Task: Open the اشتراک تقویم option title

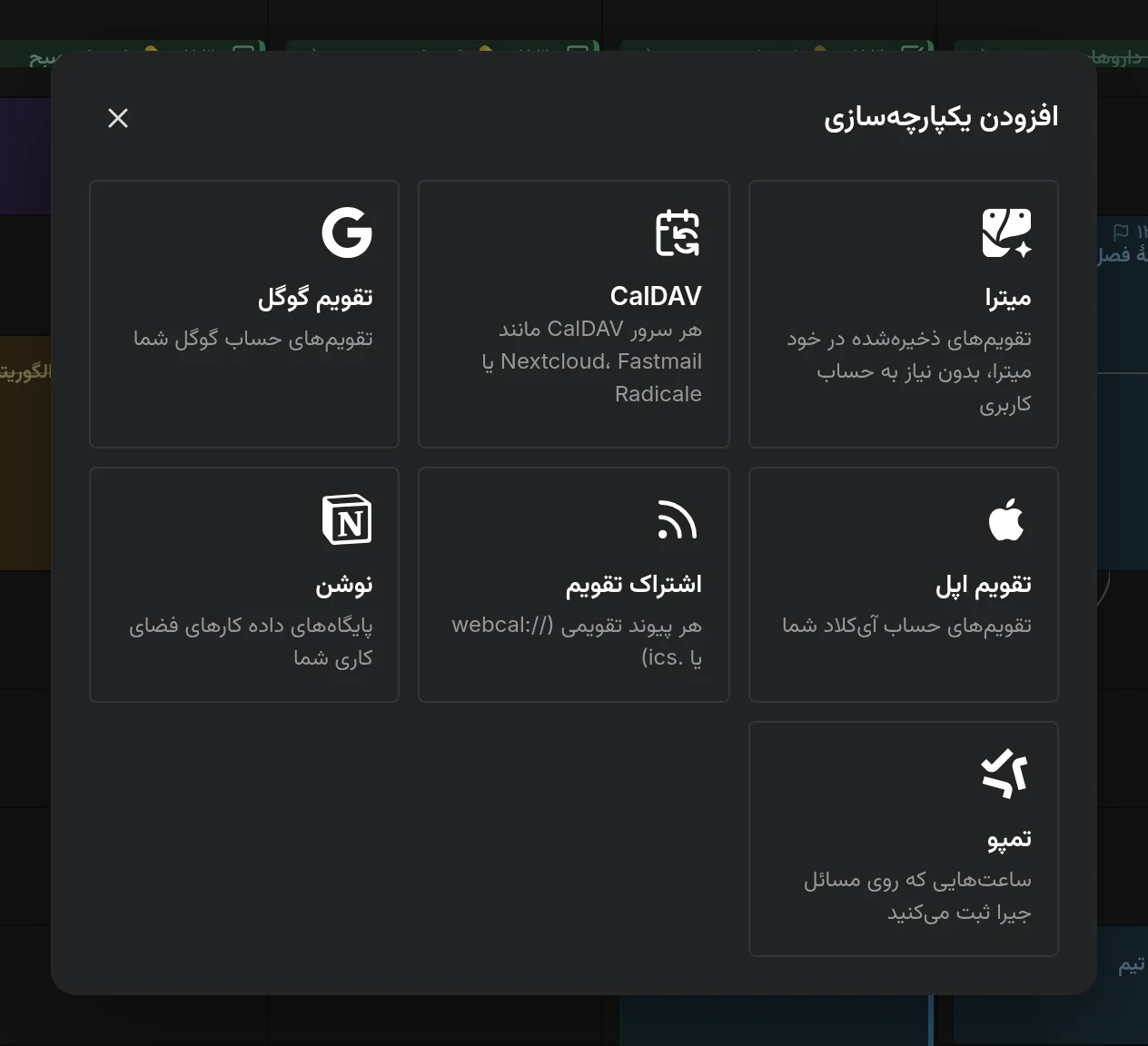Action: point(634,584)
